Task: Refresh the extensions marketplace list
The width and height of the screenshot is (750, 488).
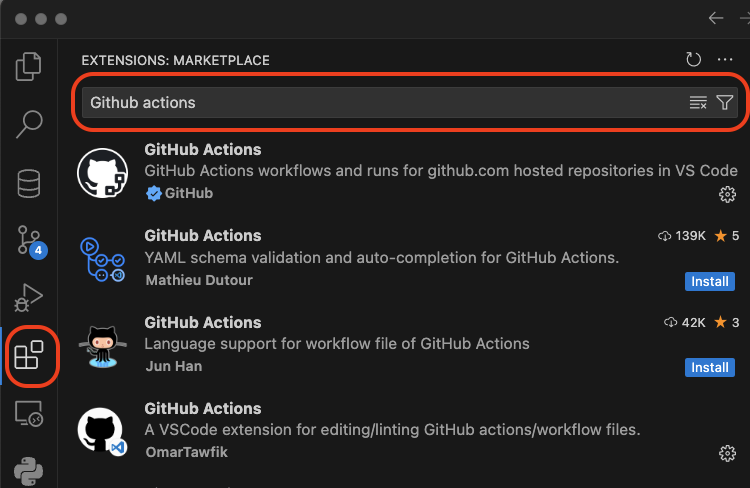Action: (x=694, y=60)
